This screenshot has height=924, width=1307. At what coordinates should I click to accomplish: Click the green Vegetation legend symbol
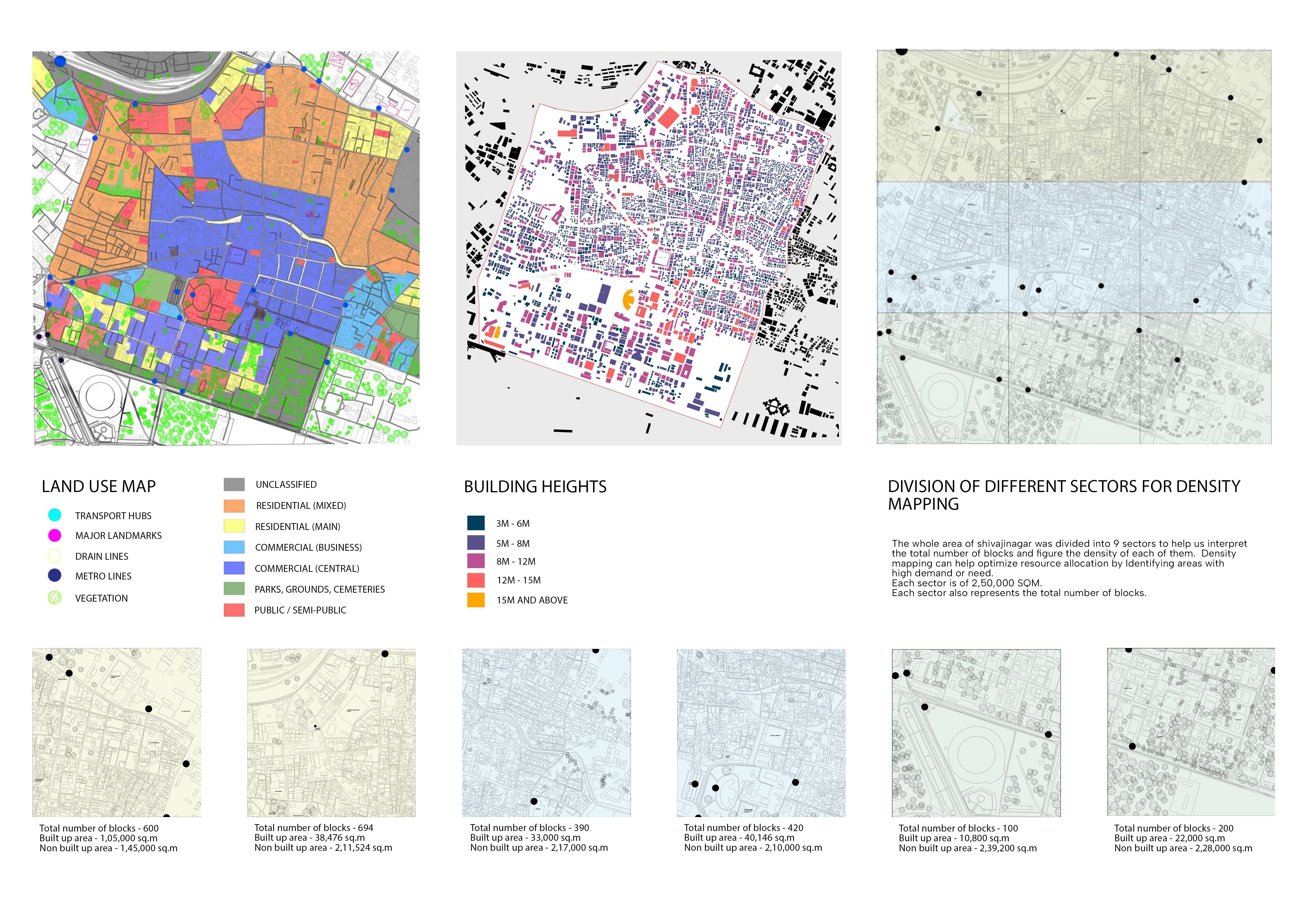click(x=55, y=597)
